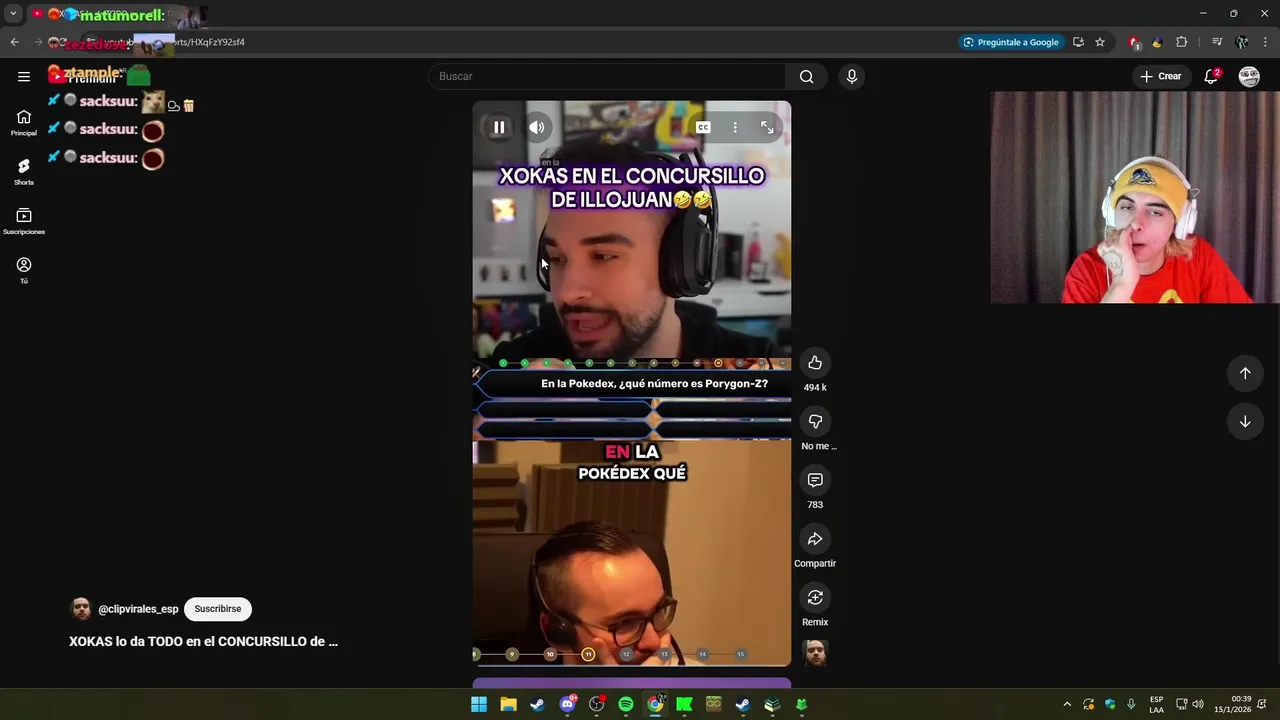Click the tray microphone icon
The image size is (1280, 720).
pyautogui.click(x=1131, y=704)
